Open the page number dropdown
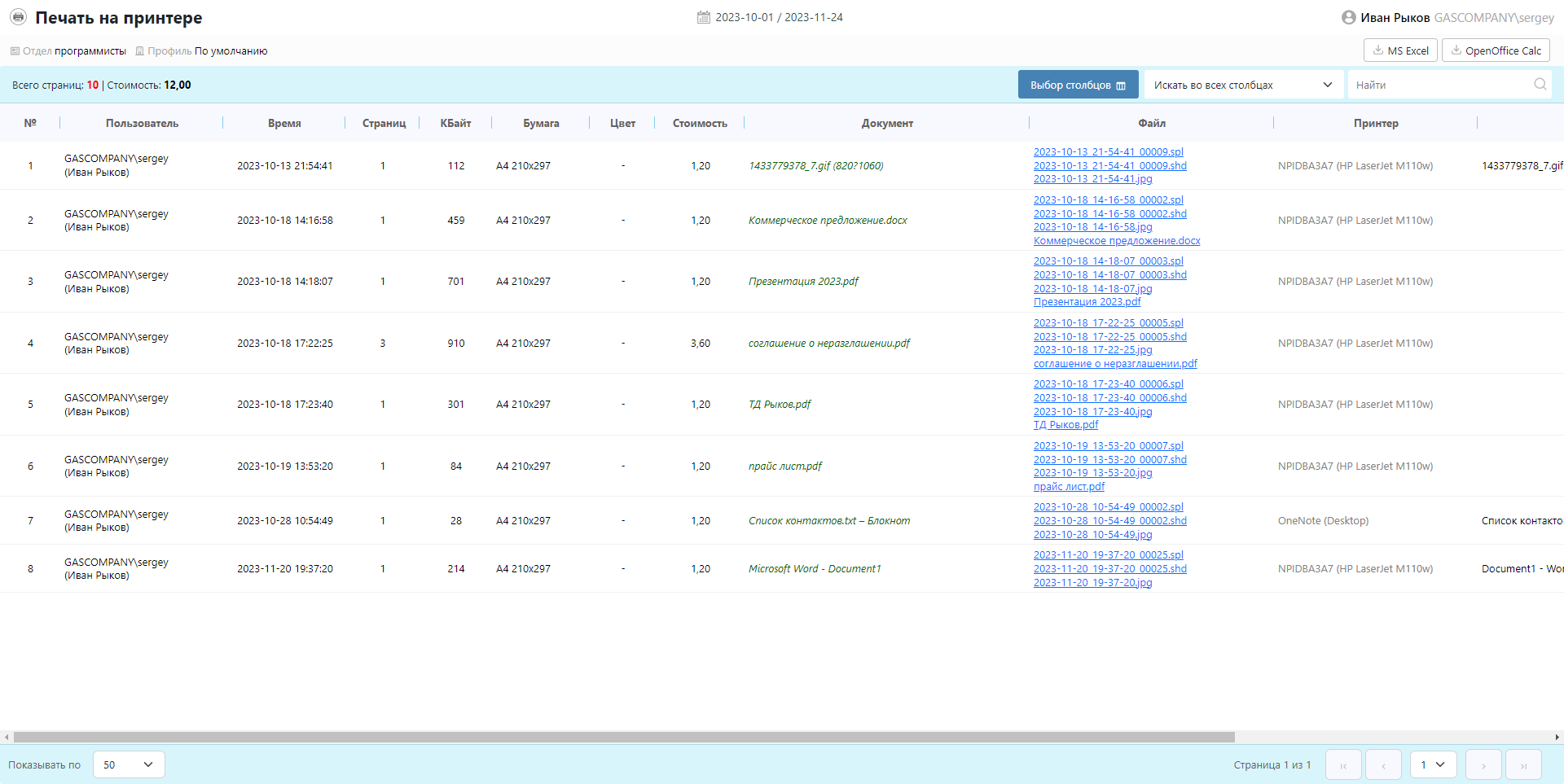 click(x=1433, y=765)
